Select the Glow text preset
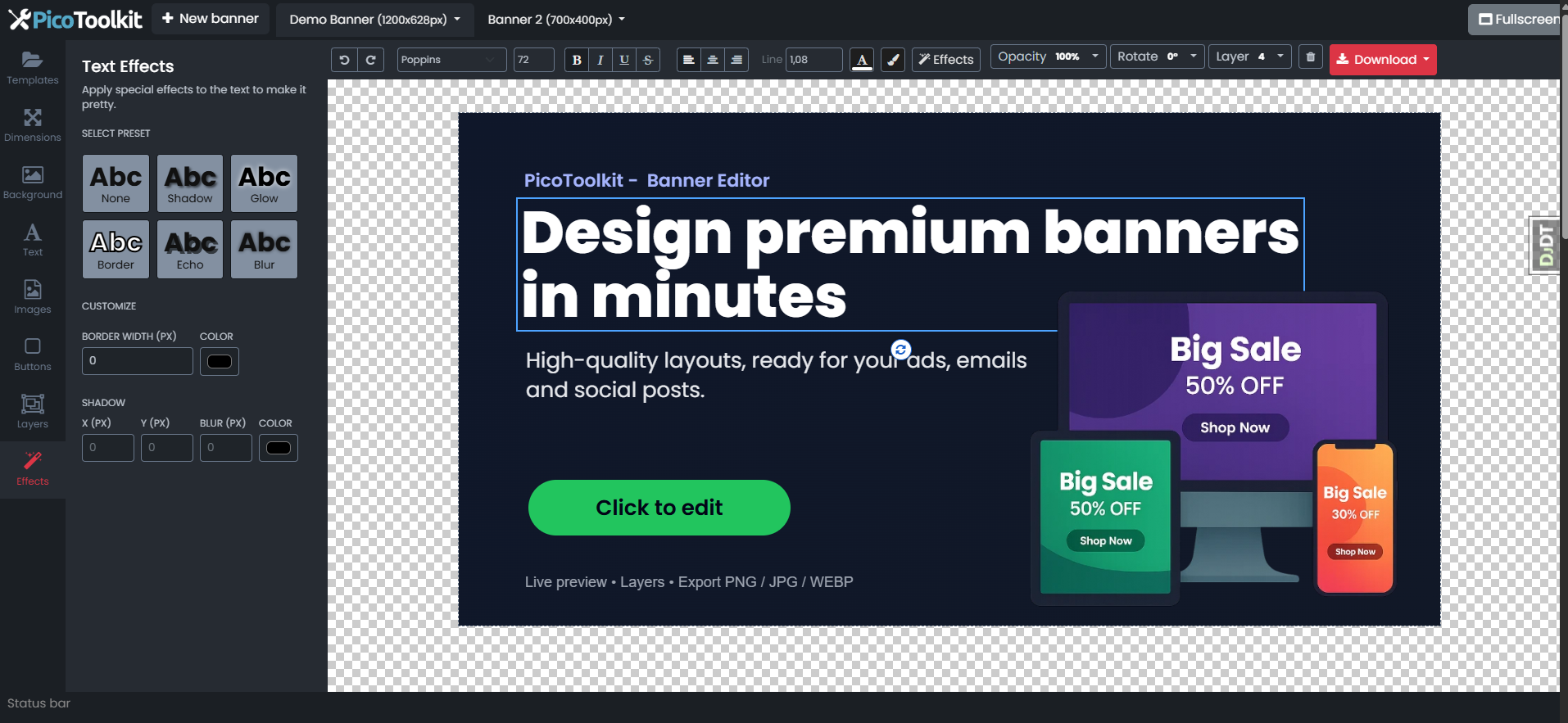This screenshot has width=1568, height=723. 264,183
